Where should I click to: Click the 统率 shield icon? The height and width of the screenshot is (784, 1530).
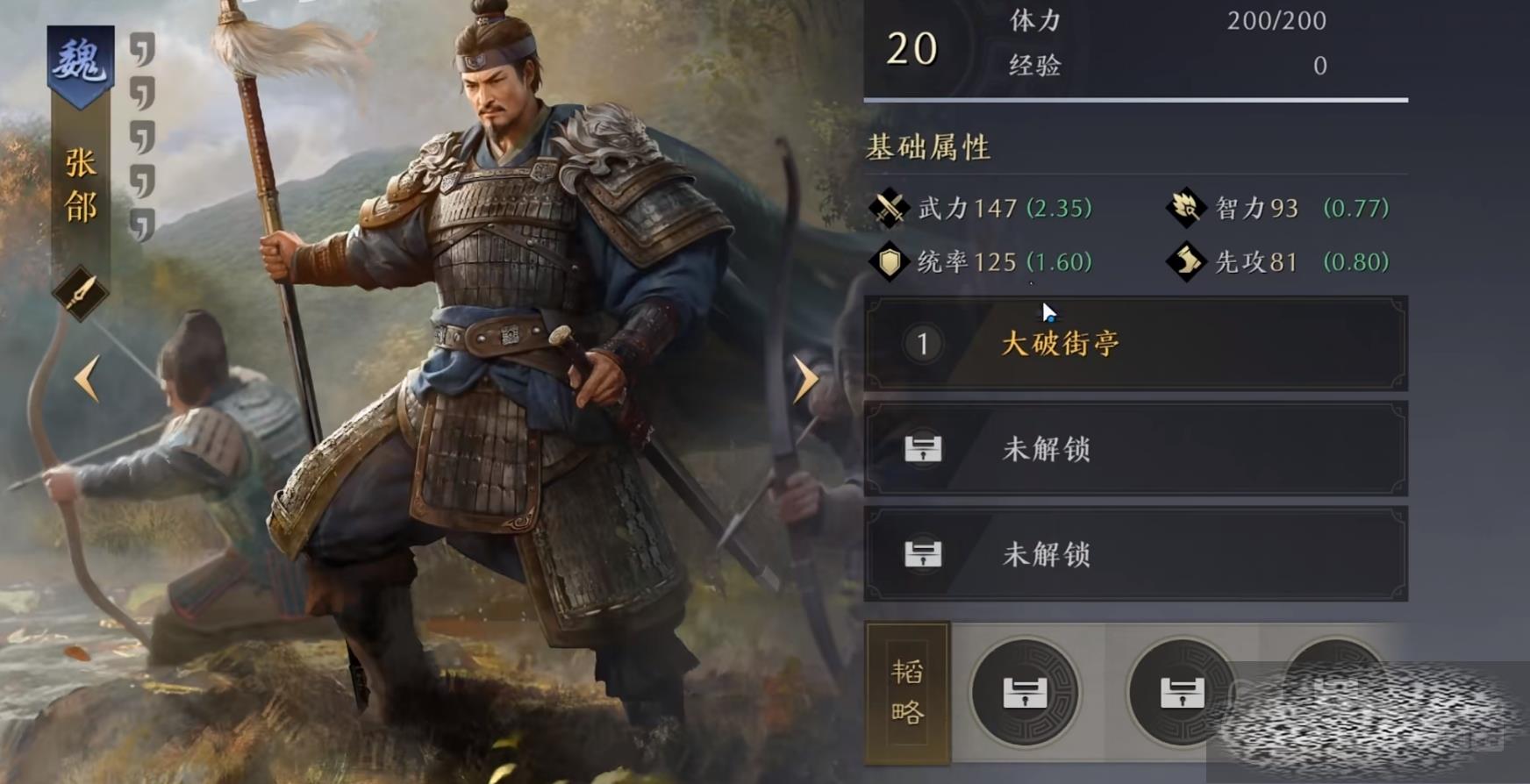click(x=890, y=261)
